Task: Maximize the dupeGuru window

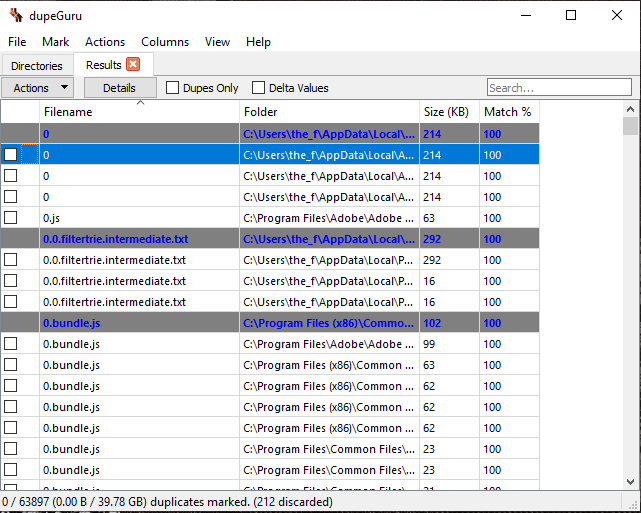Action: point(571,16)
